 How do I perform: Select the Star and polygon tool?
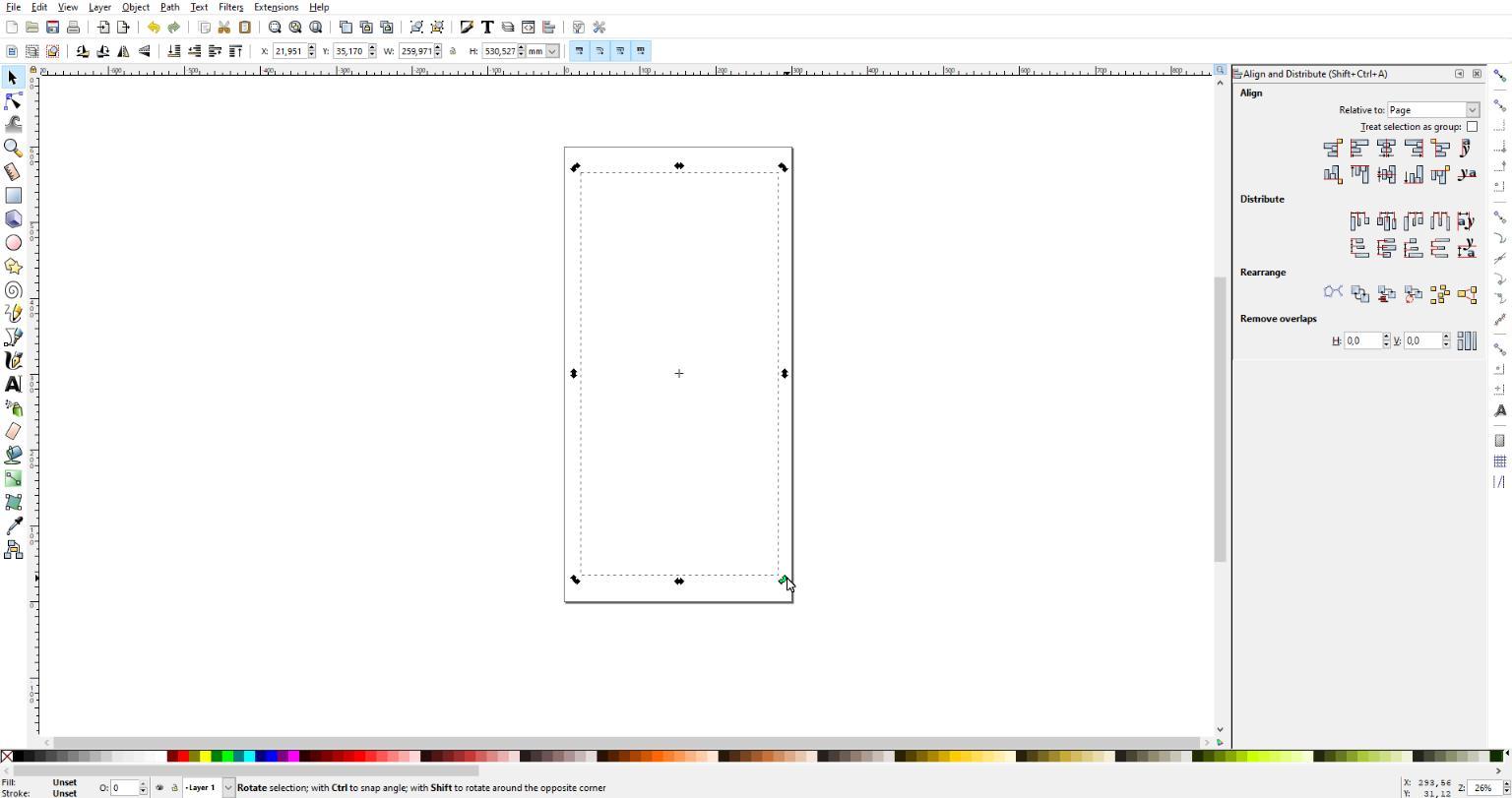13,266
